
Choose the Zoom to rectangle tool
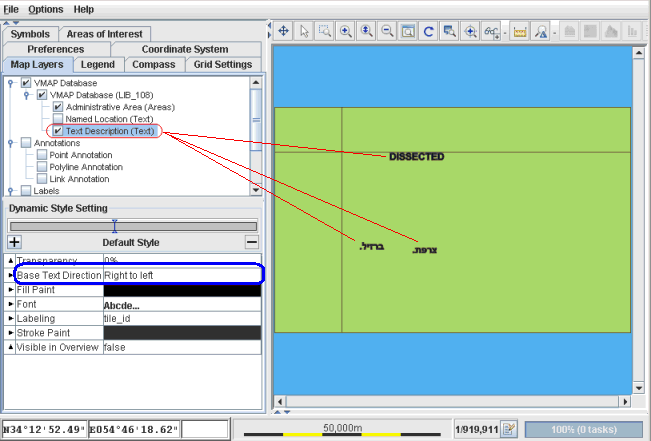[x=324, y=32]
